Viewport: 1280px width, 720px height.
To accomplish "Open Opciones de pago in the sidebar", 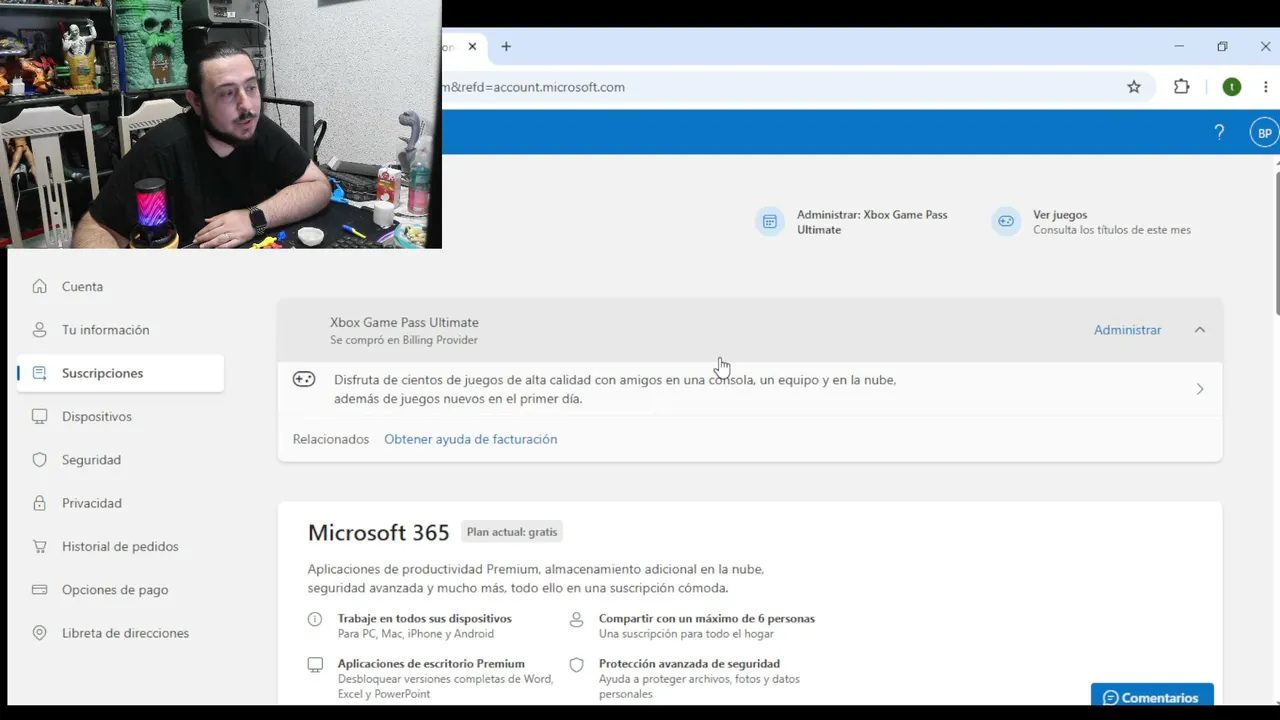I will tap(115, 590).
